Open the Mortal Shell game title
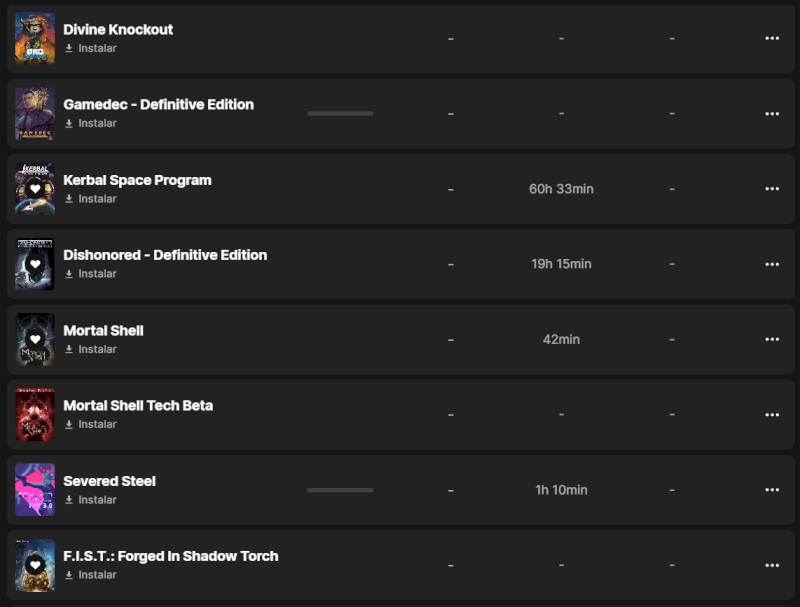800x607 pixels. 104,330
